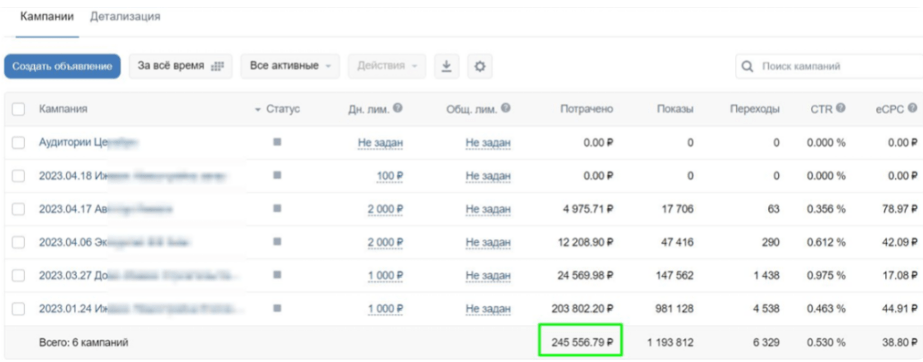923x362 pixels.
Task: Switch to the Детализация tab
Action: (125, 16)
